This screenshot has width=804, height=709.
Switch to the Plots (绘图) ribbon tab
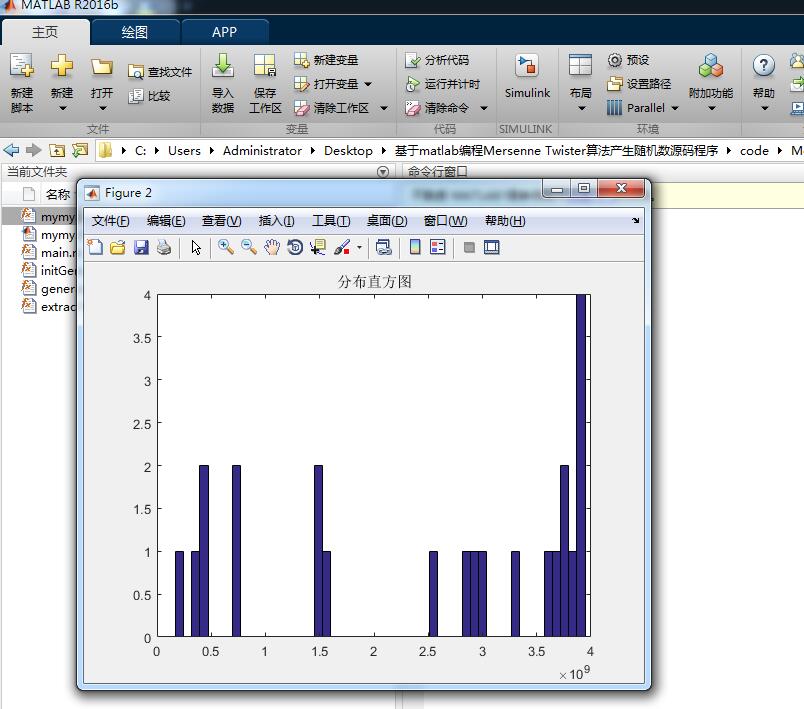135,32
